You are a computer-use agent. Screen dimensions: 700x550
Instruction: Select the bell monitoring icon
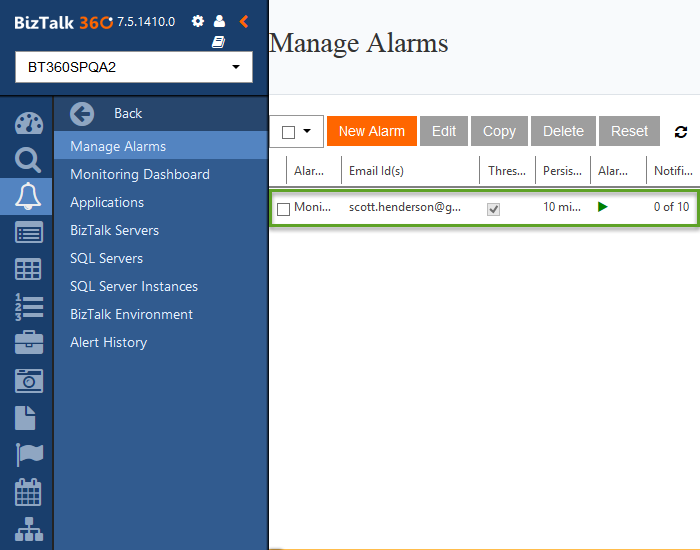(28, 196)
